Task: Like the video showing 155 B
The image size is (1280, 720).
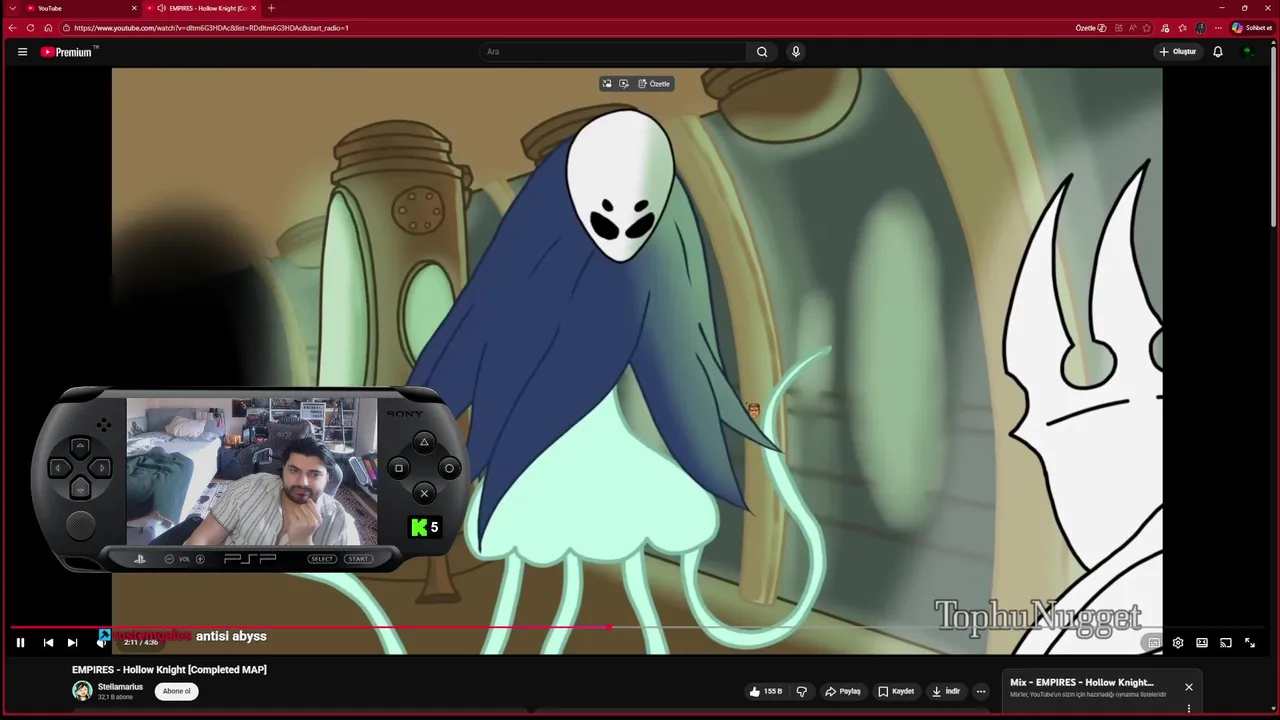Action: (766, 691)
